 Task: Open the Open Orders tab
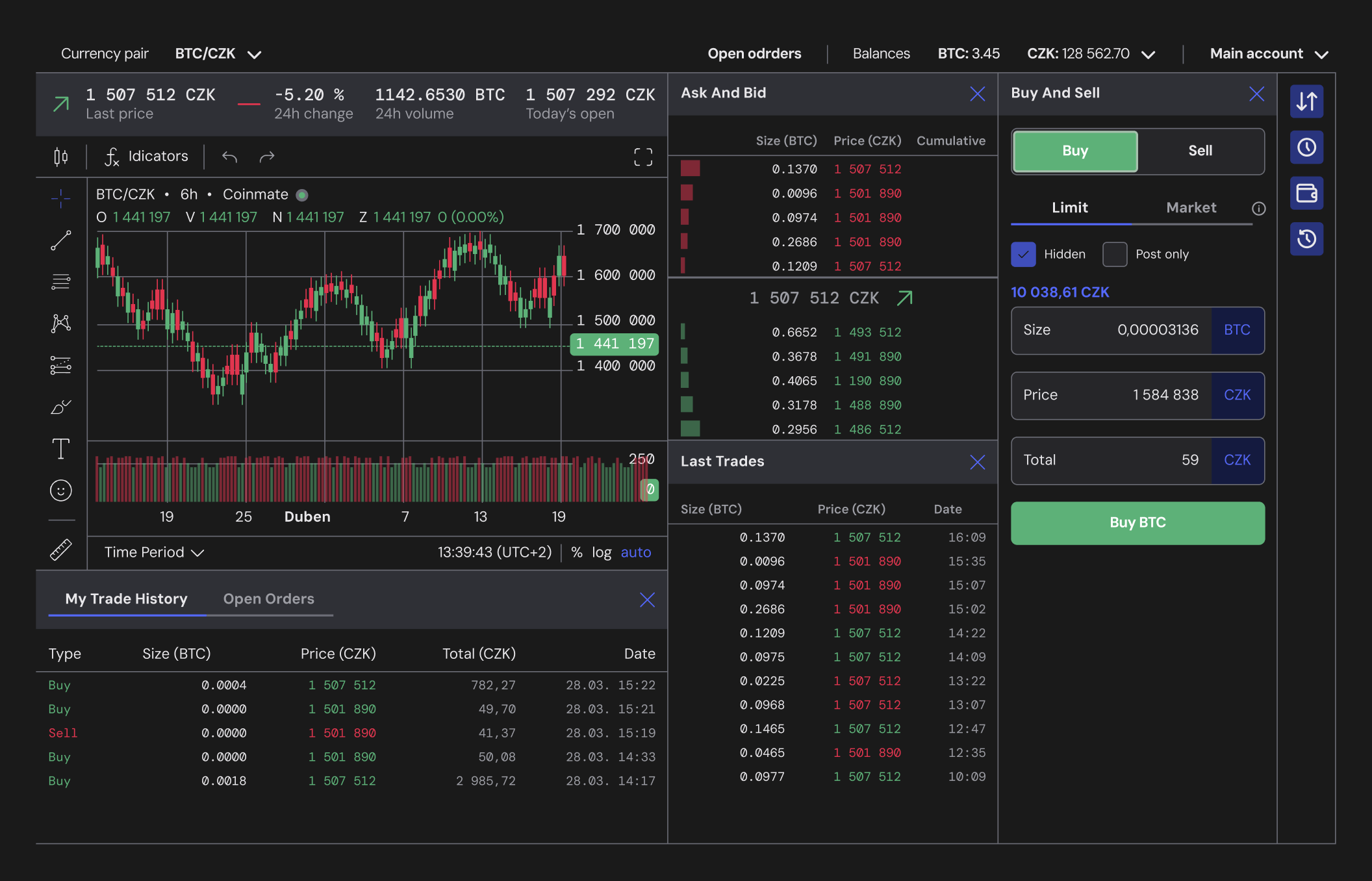[x=268, y=599]
